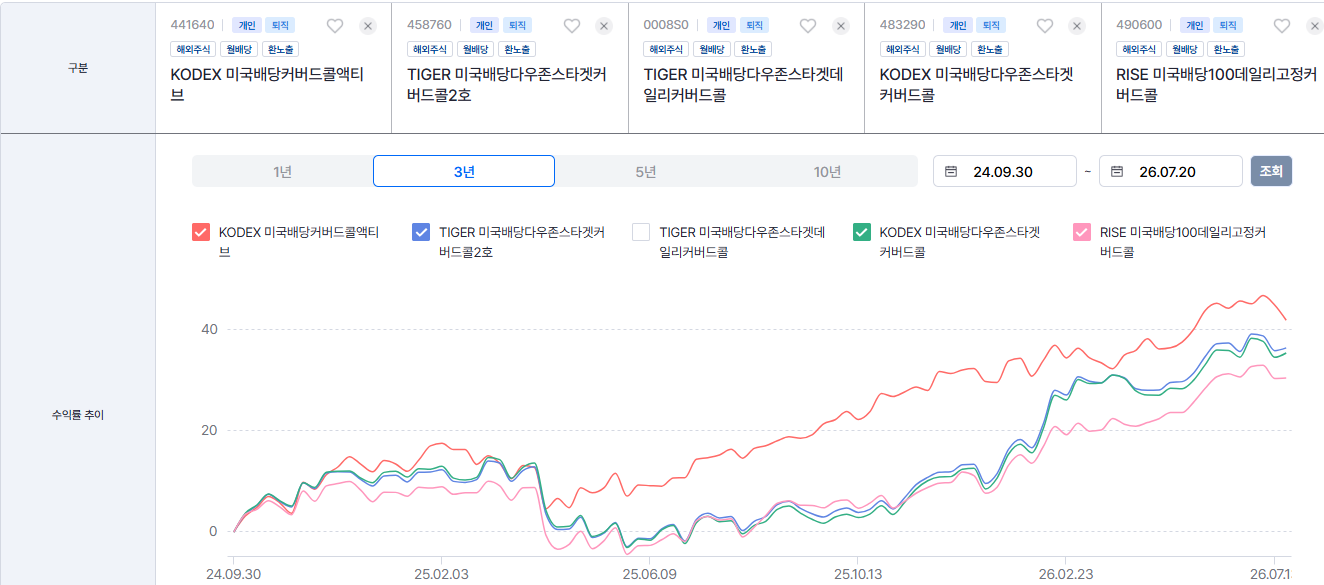Viewport: 1324px width, 585px height.
Task: Click fund code 441640
Action: pos(193,25)
